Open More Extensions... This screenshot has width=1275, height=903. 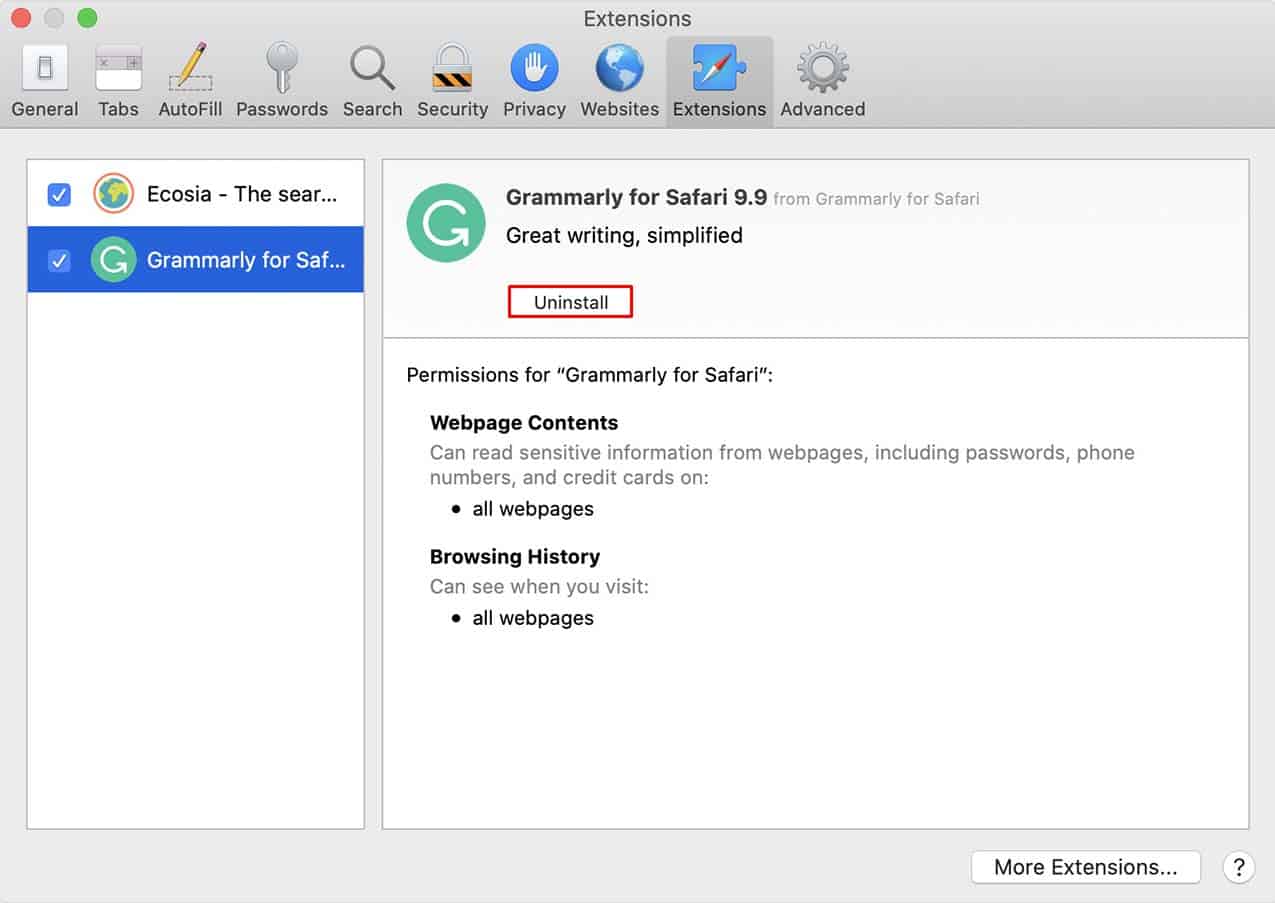coord(1085,867)
